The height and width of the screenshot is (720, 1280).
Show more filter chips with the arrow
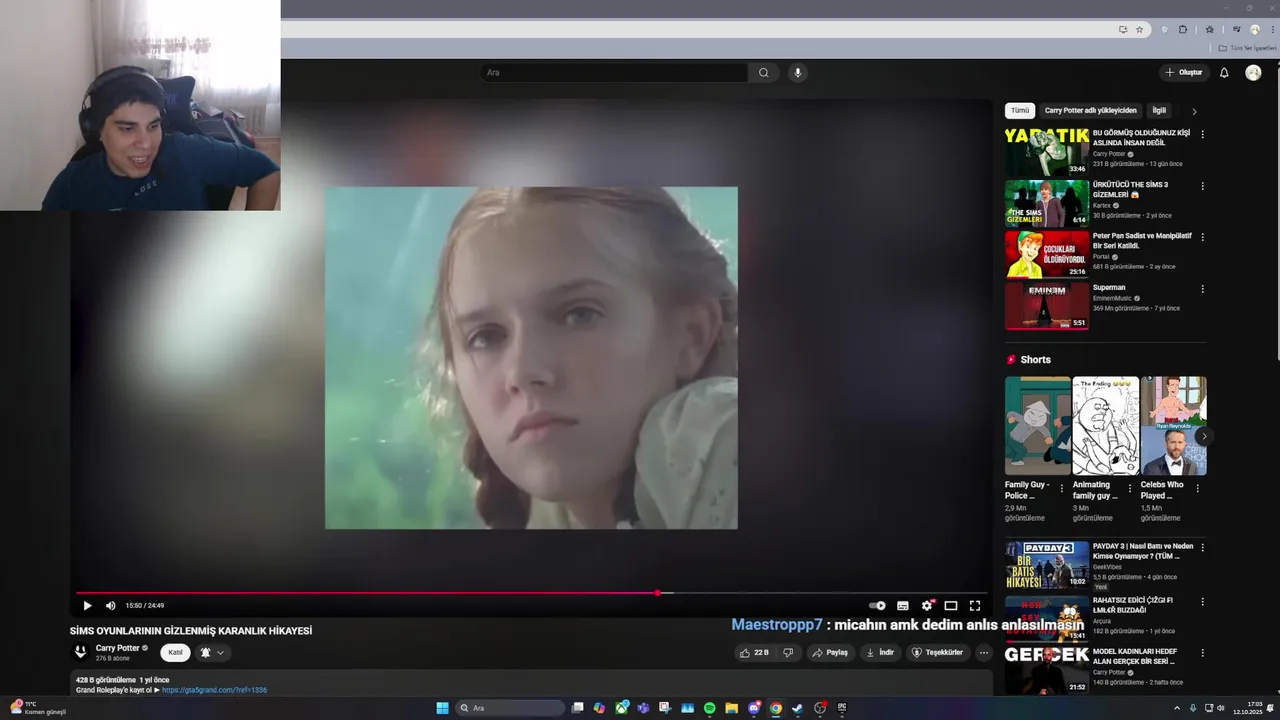tap(1194, 111)
